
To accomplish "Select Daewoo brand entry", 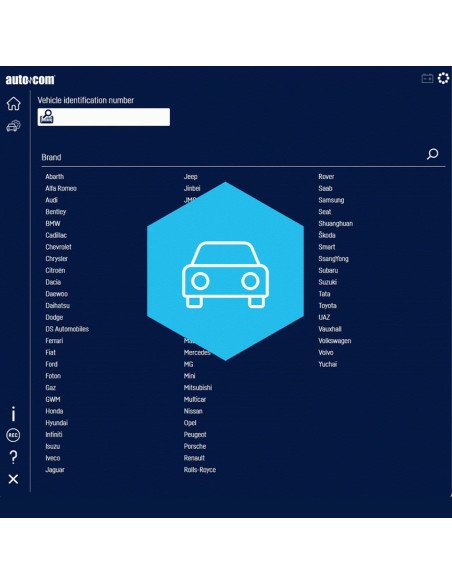I will (56, 294).
